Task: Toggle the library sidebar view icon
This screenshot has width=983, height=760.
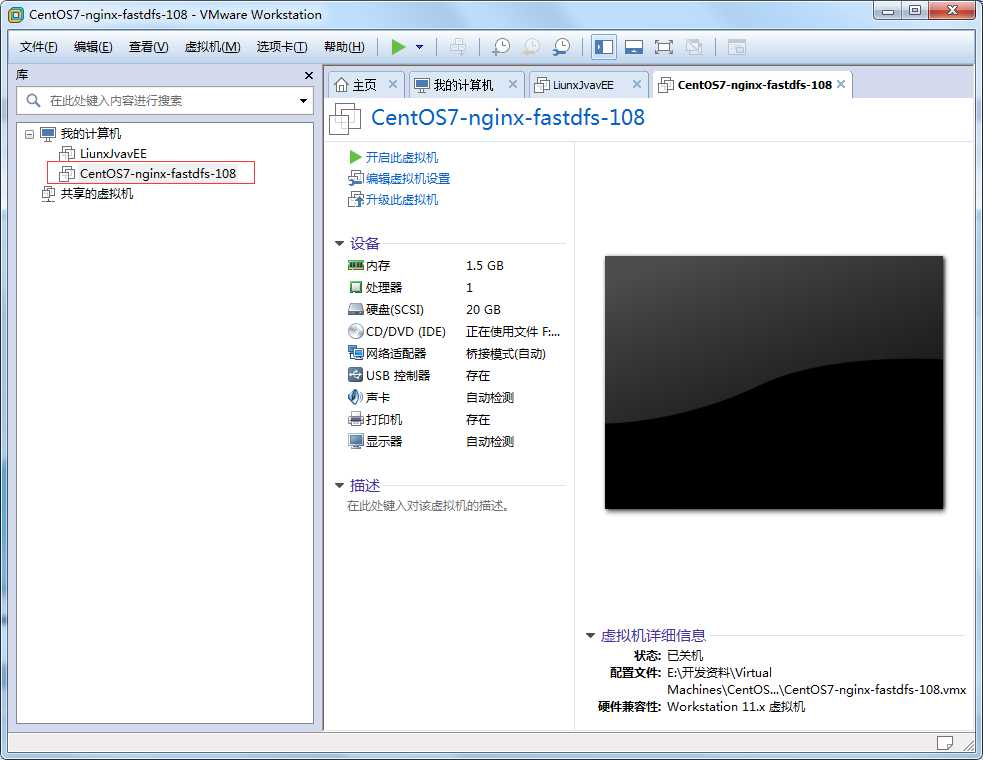Action: [x=604, y=47]
